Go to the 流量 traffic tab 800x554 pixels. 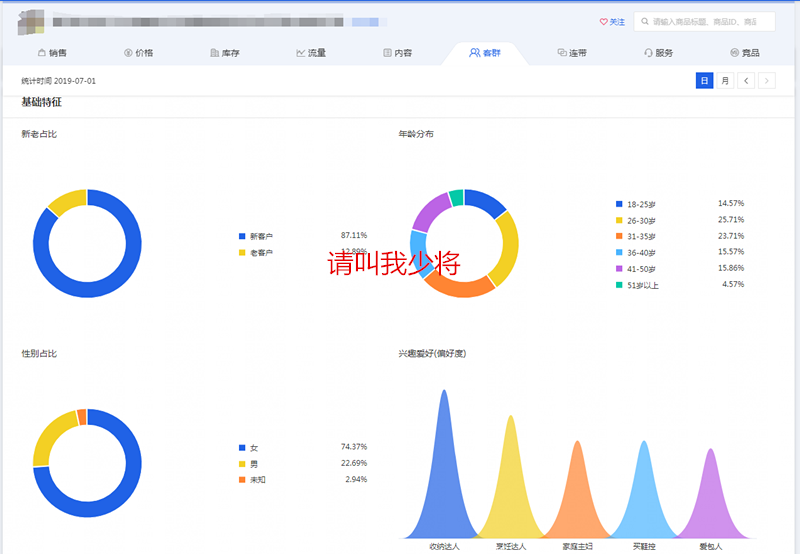pos(311,52)
